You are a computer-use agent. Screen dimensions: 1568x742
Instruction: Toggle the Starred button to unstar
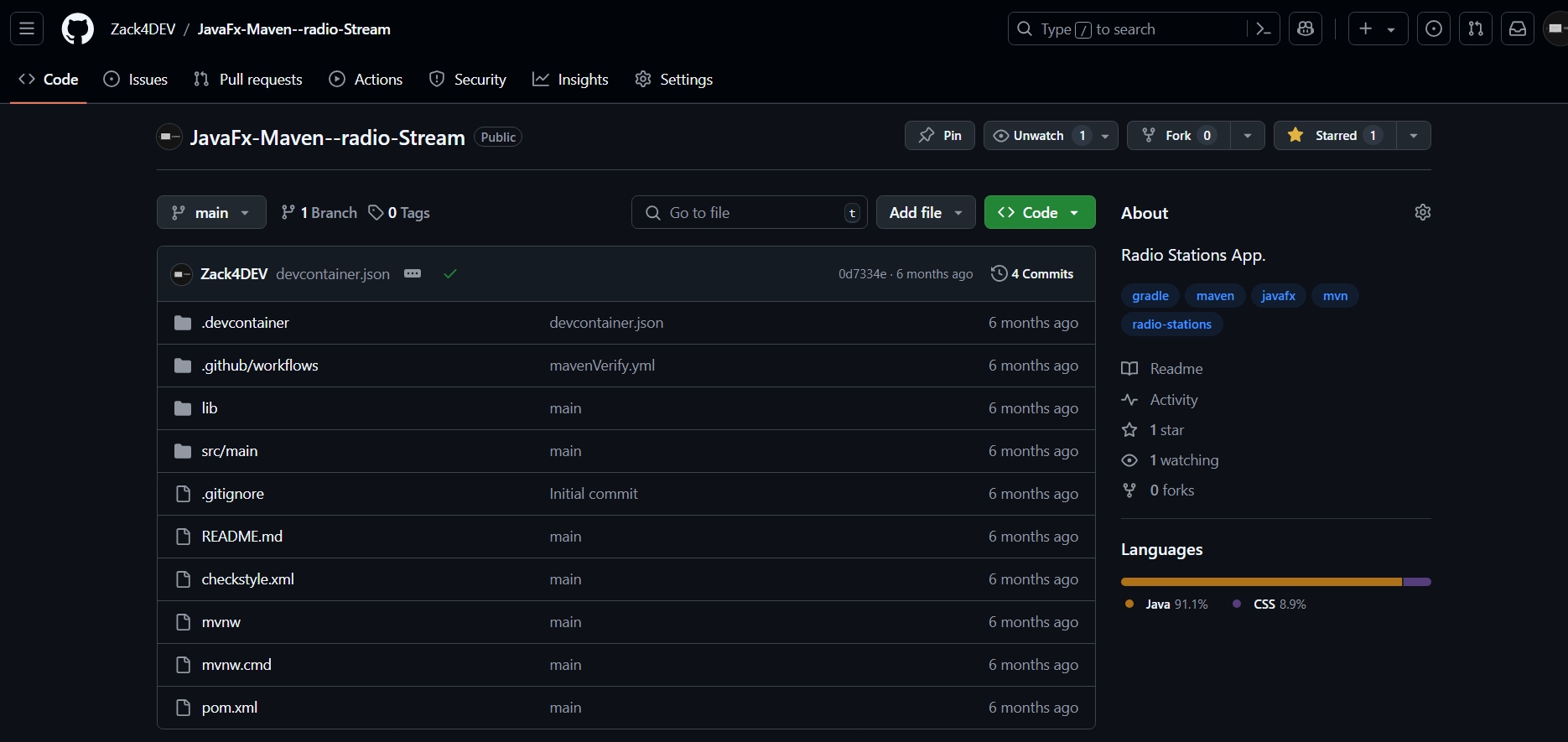click(x=1335, y=135)
